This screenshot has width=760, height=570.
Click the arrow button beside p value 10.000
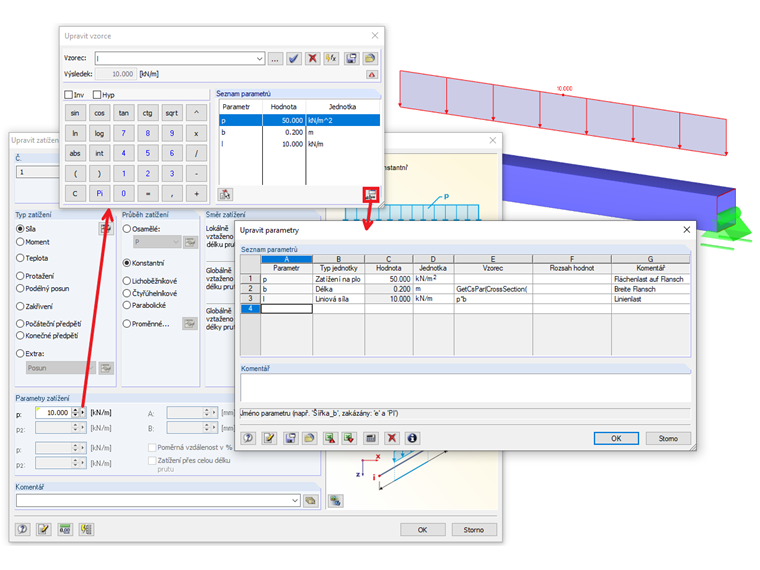click(83, 412)
